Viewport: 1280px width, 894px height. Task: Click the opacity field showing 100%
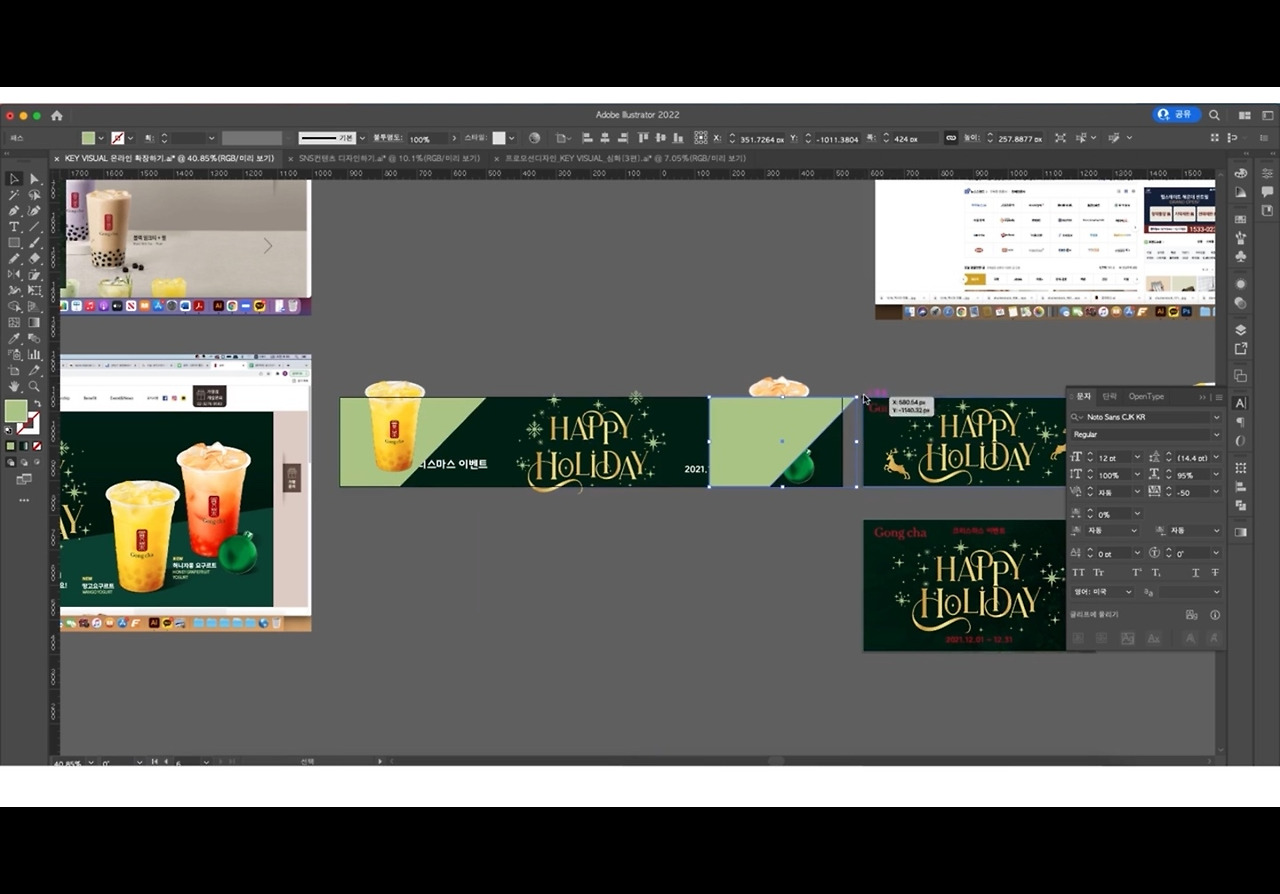tap(425, 139)
